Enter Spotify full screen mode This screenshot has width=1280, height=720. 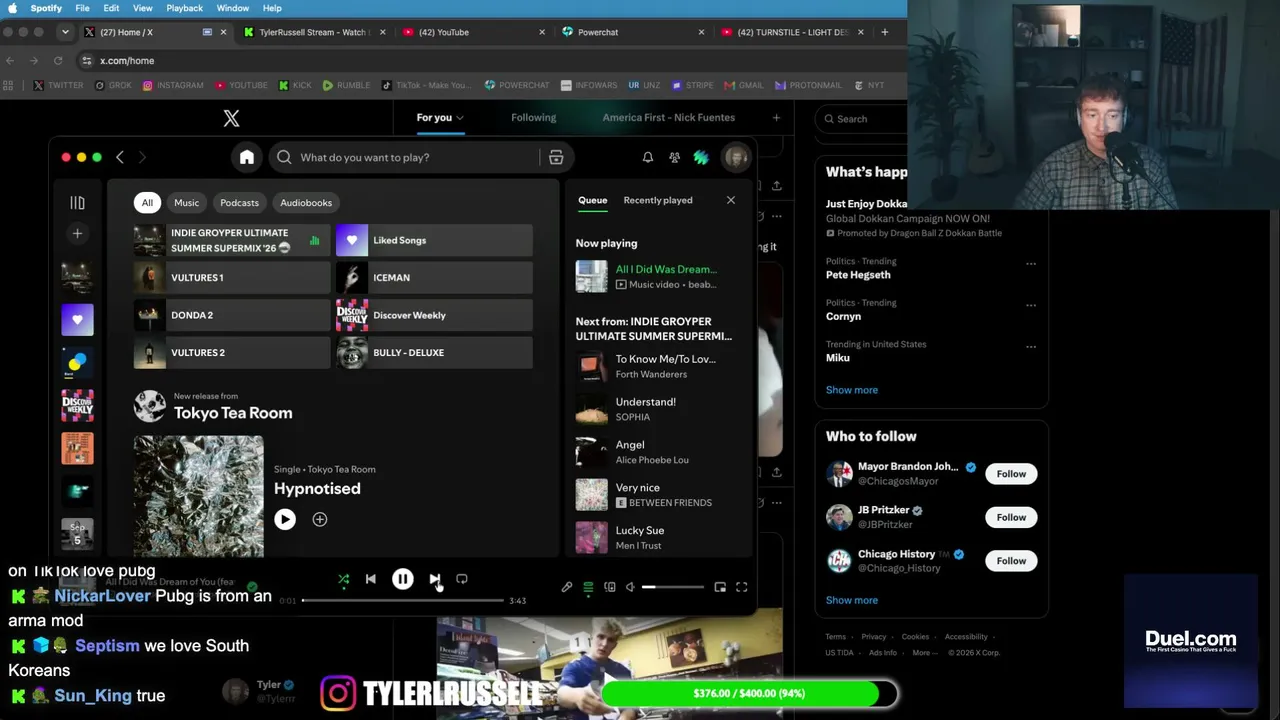(x=742, y=587)
